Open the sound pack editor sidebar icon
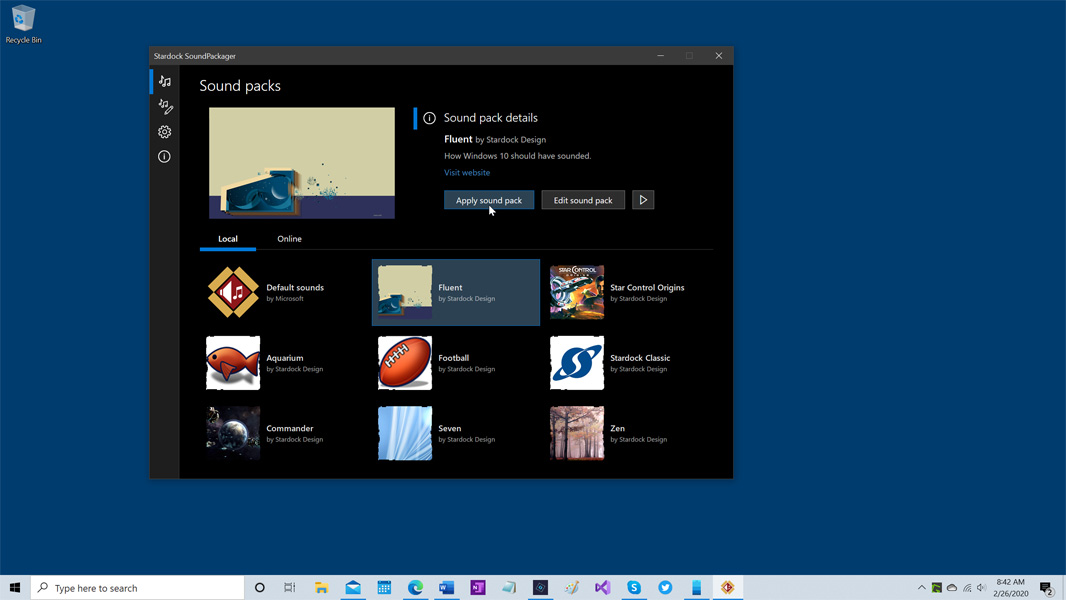Screen dimensions: 1066x600 pos(165,106)
